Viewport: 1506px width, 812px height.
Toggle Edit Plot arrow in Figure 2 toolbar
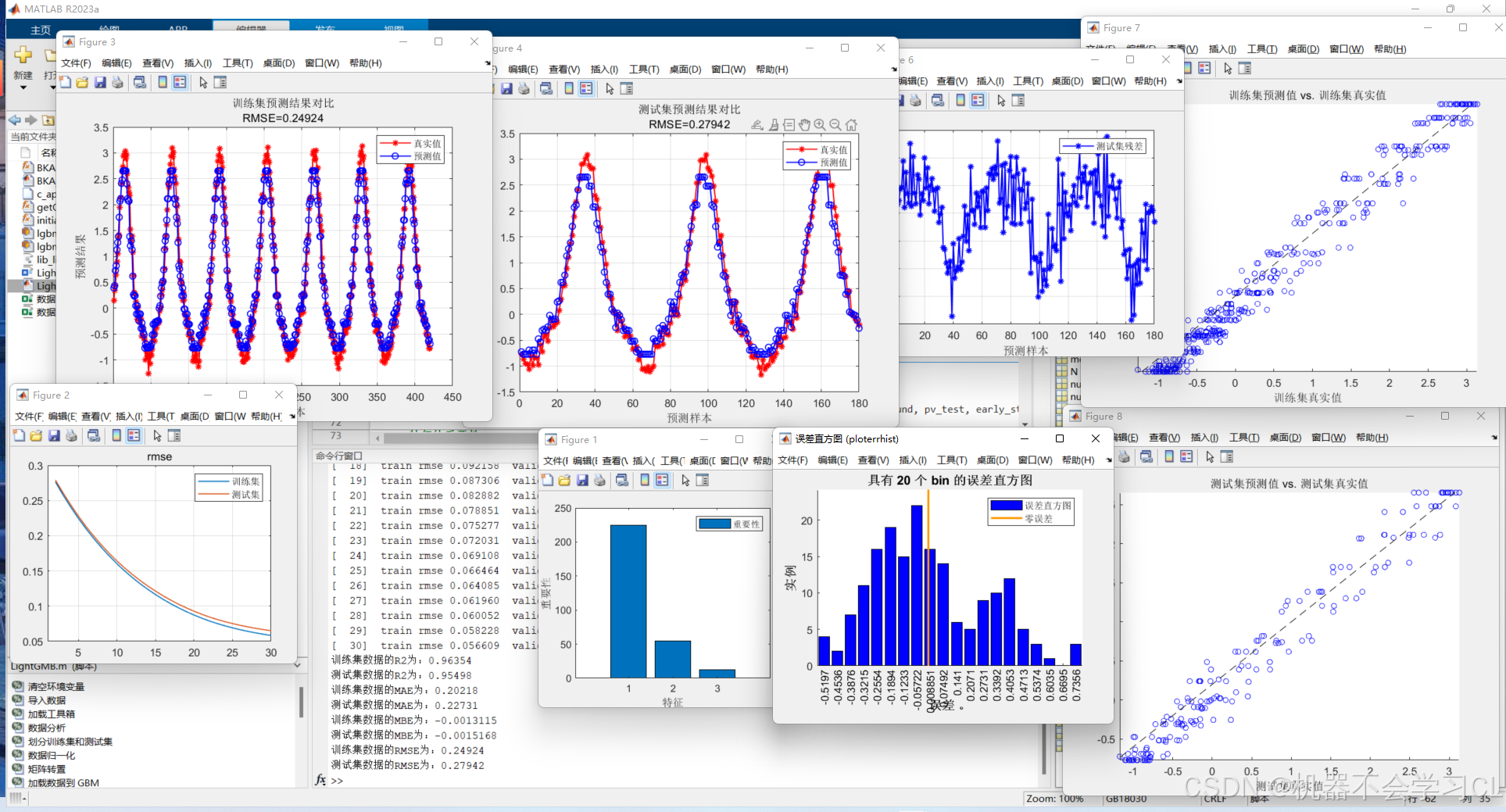point(157,436)
